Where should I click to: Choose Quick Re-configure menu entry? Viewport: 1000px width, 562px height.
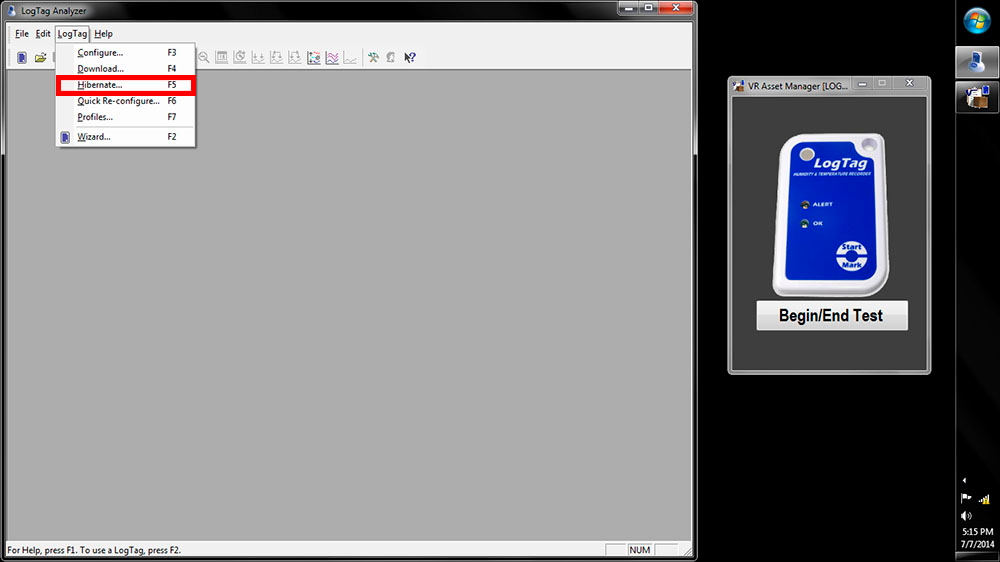point(118,101)
